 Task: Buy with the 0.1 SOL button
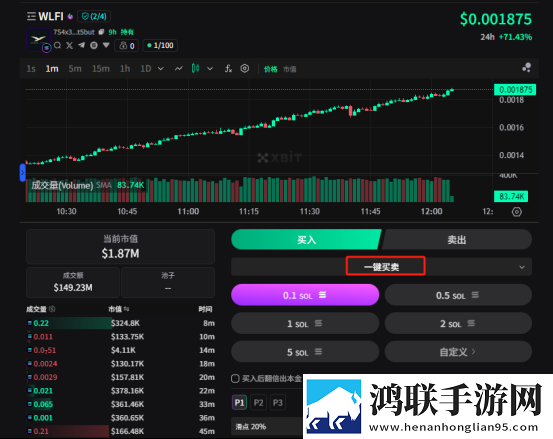point(305,295)
